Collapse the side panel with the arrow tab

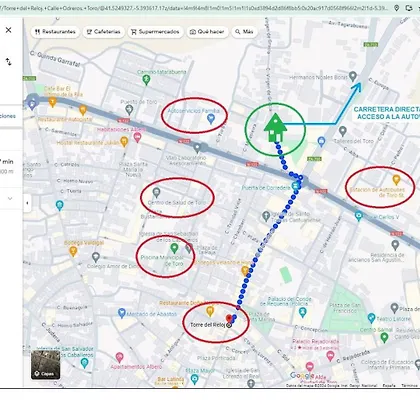click(x=27, y=203)
